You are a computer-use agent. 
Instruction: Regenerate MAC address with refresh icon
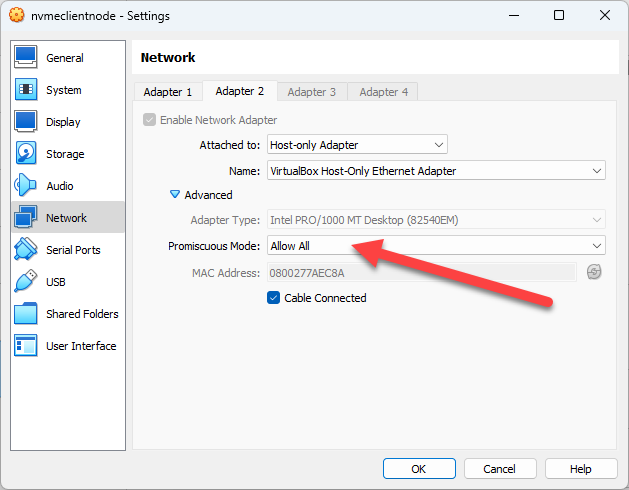(x=594, y=272)
